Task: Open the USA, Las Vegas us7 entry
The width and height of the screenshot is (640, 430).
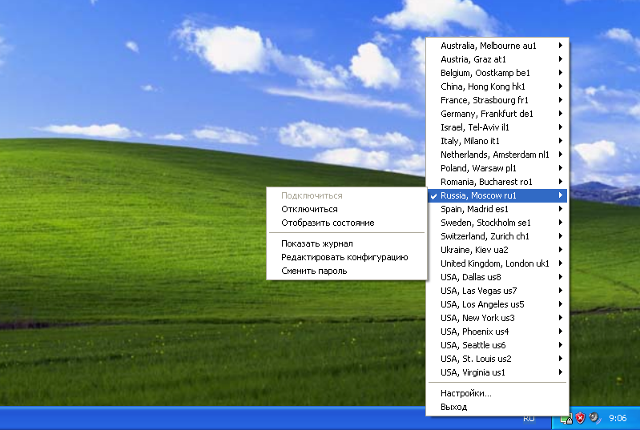Action: [497, 290]
